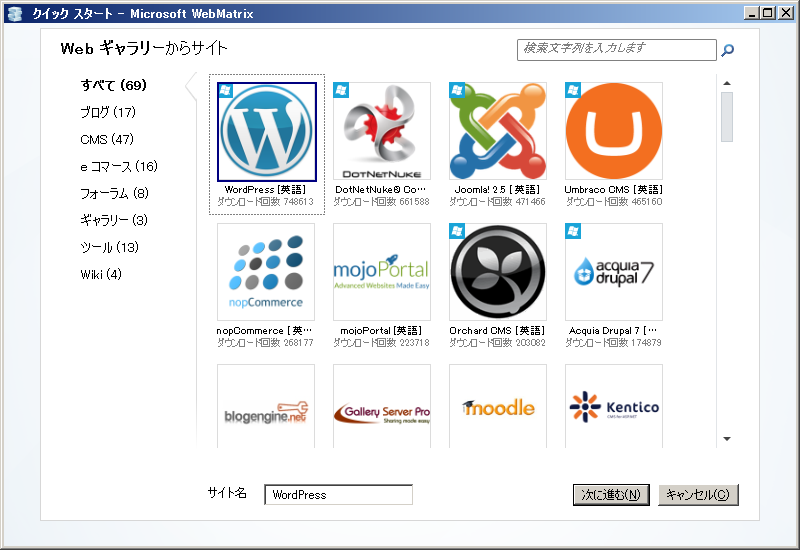
Task: Click the 'Joomla! 2.5 [英語]' caption
Action: point(497,190)
